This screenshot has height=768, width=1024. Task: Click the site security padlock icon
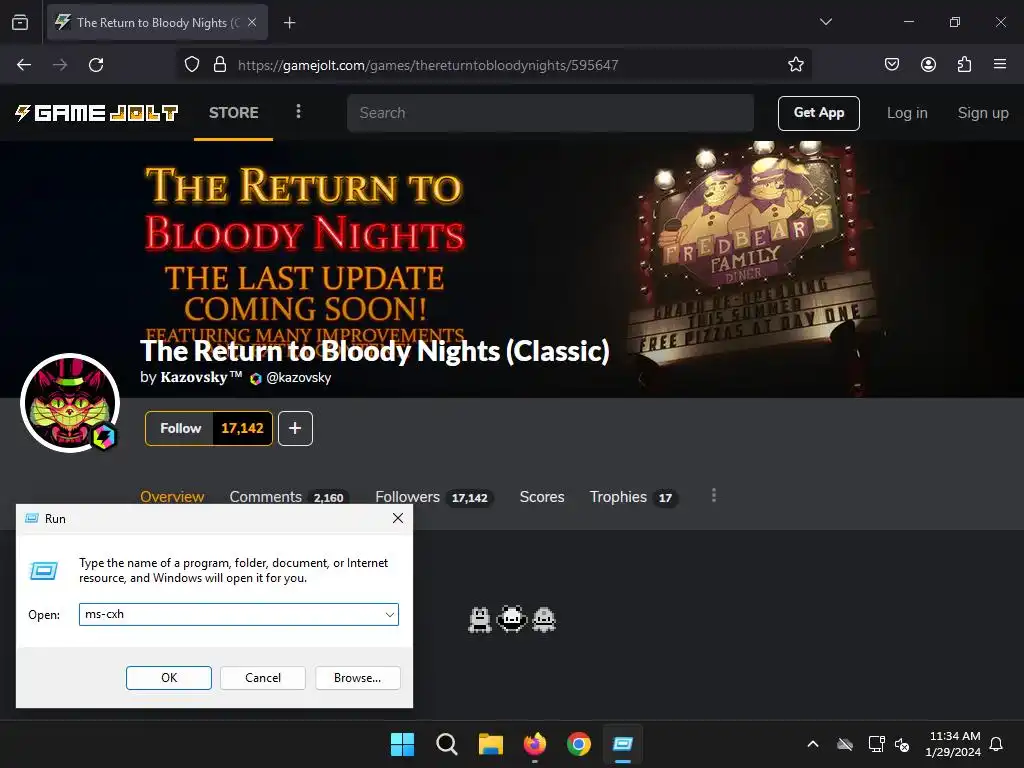pos(220,65)
